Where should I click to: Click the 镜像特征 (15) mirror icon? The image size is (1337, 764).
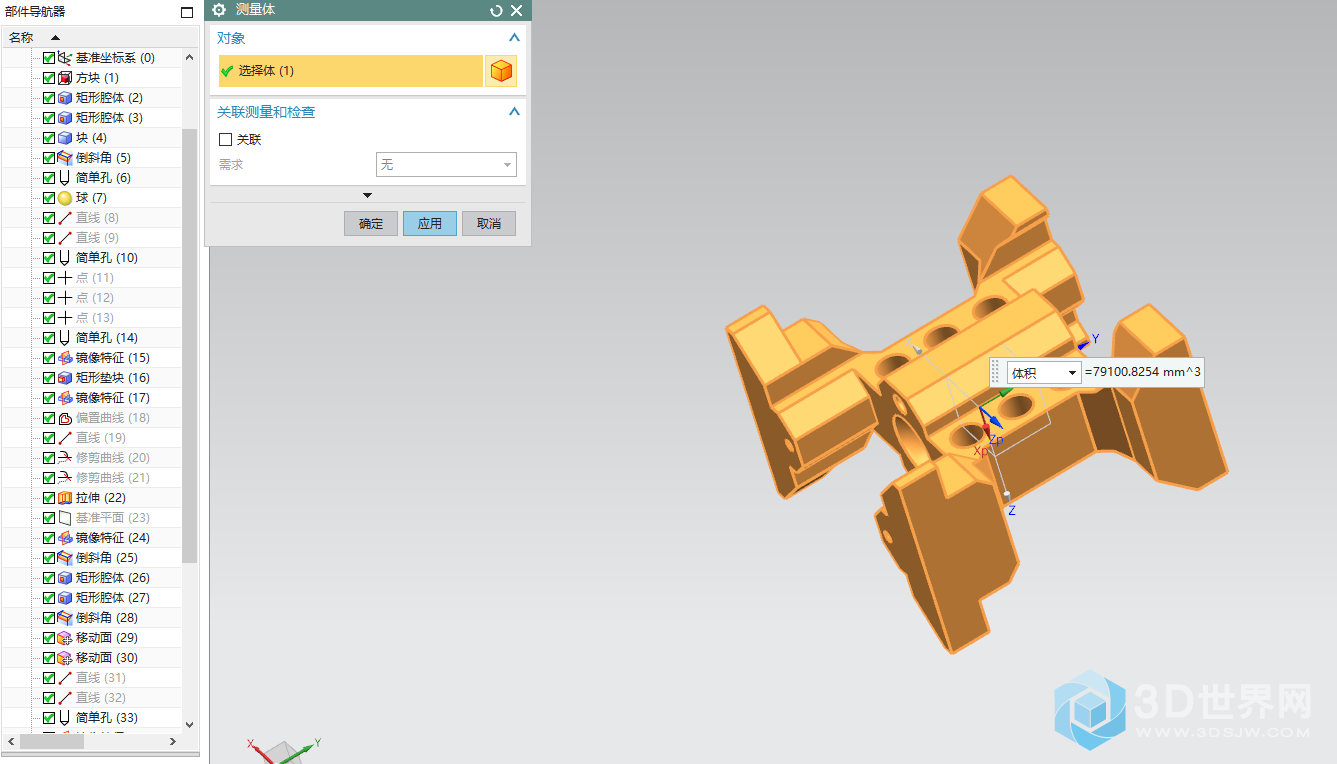coord(65,358)
